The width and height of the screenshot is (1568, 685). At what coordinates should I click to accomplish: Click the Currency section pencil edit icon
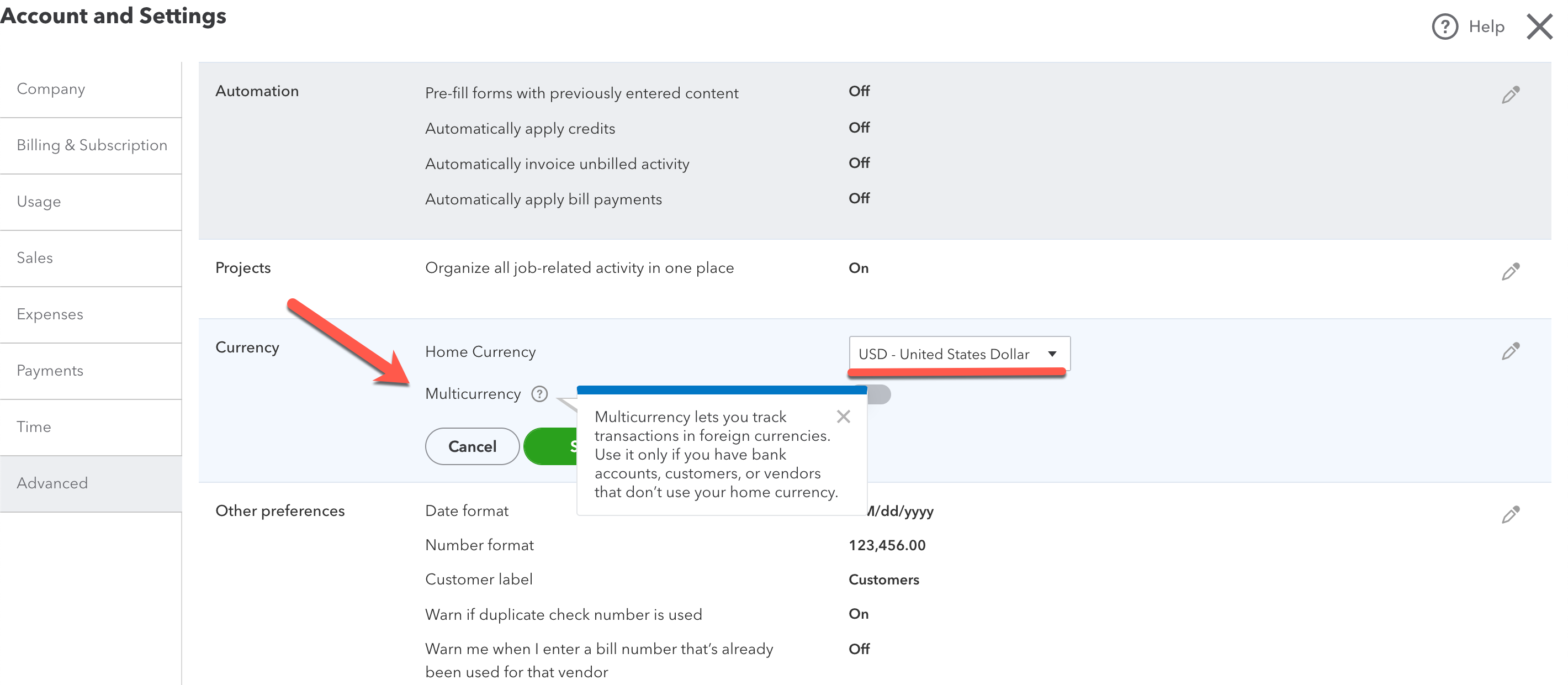tap(1509, 351)
